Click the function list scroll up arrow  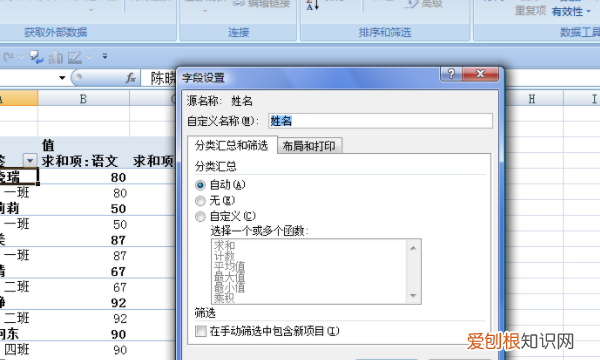pos(413,248)
